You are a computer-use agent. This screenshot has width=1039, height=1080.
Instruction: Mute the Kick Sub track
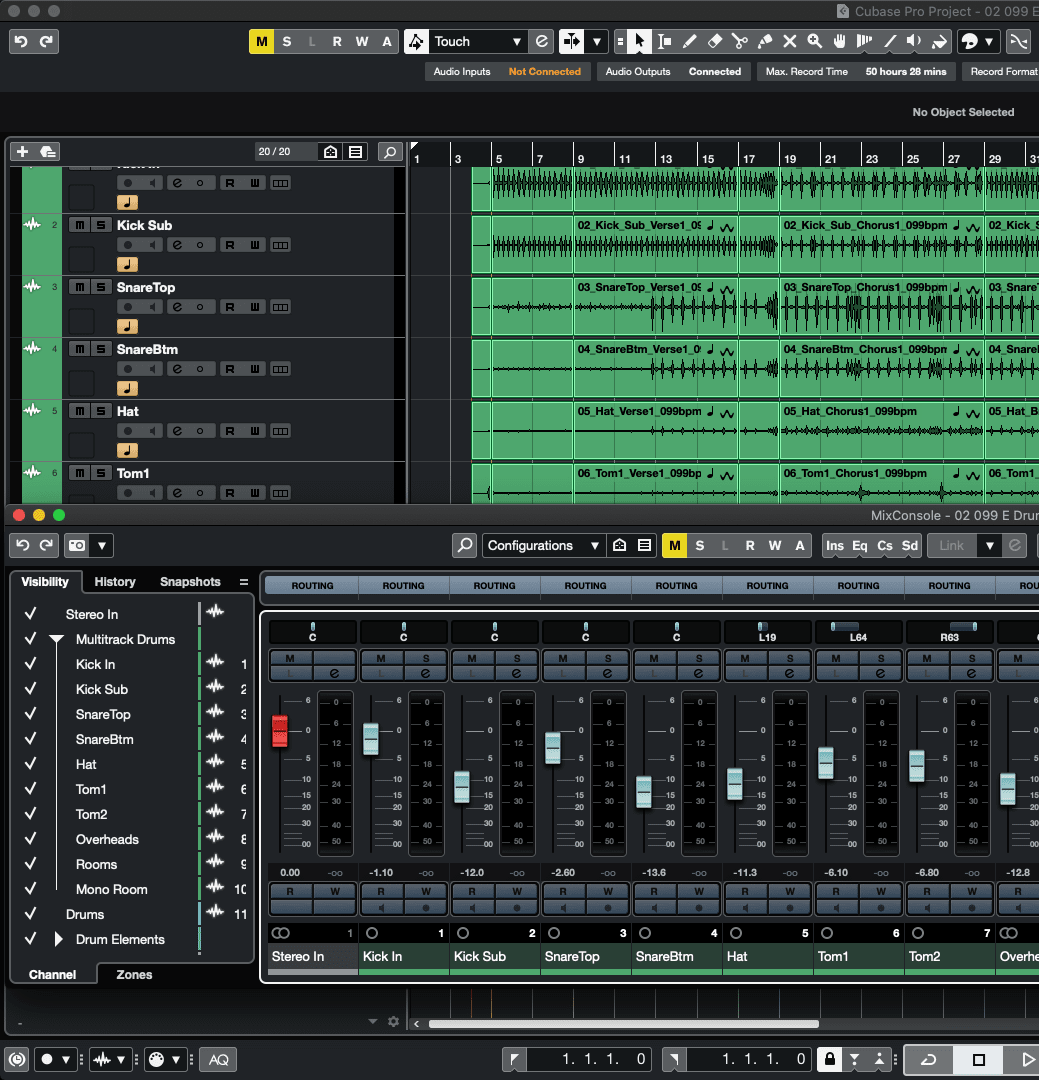tap(79, 225)
